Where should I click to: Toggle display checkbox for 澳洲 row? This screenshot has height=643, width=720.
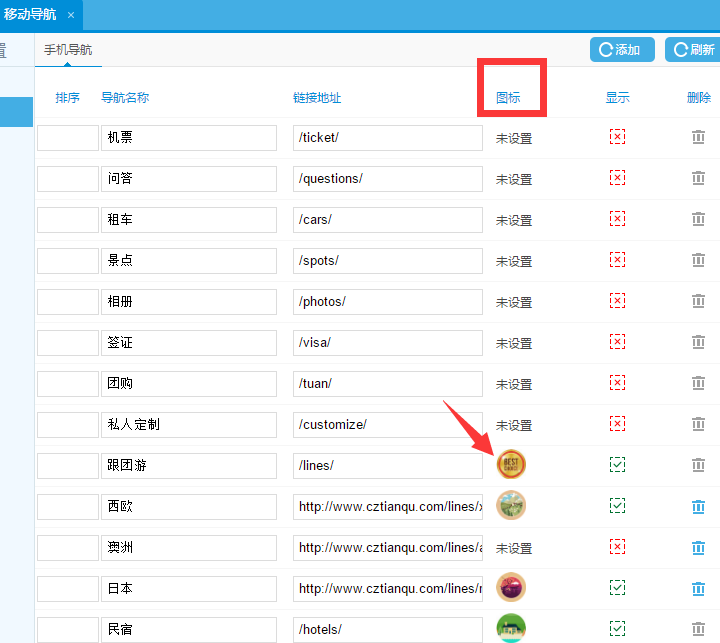tap(617, 547)
